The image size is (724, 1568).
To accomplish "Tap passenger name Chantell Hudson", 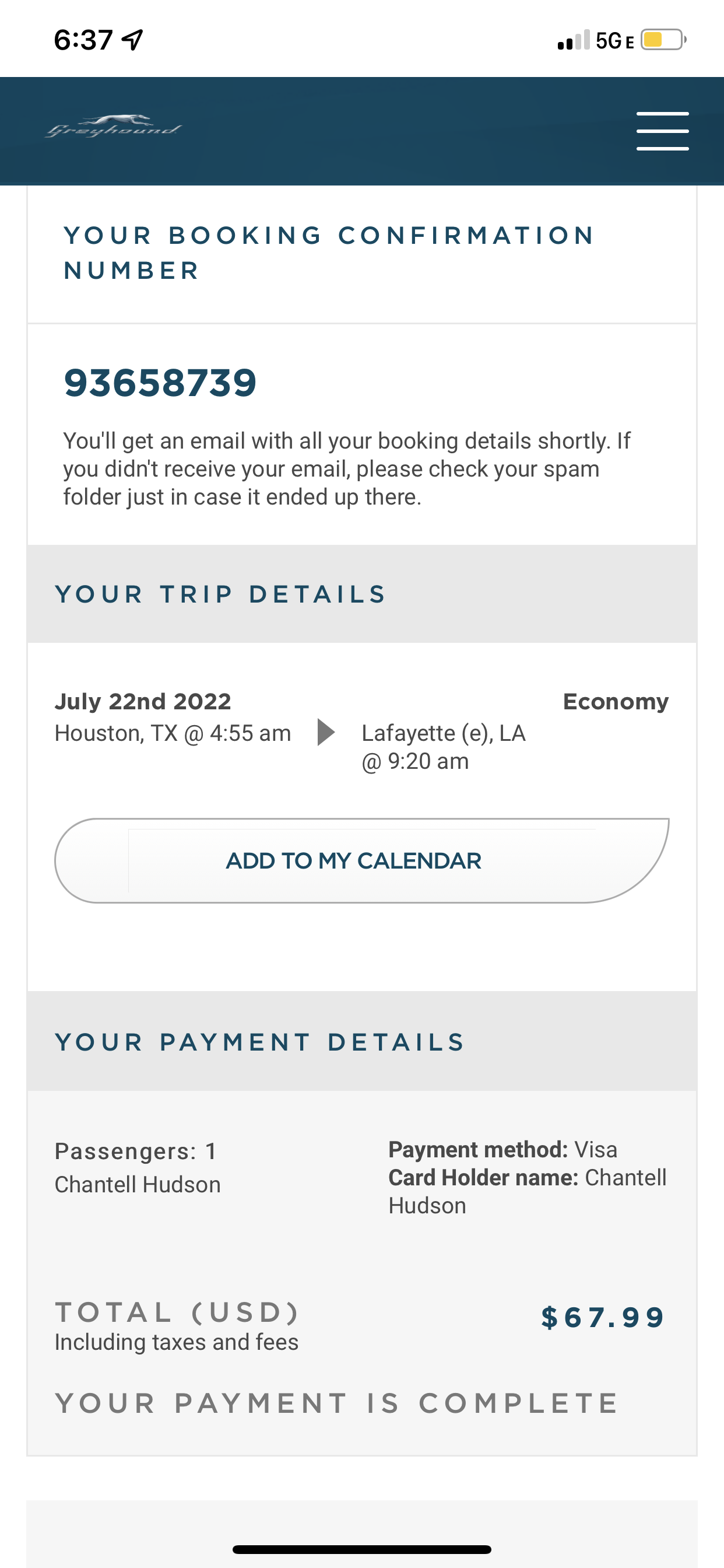I will tap(138, 1185).
